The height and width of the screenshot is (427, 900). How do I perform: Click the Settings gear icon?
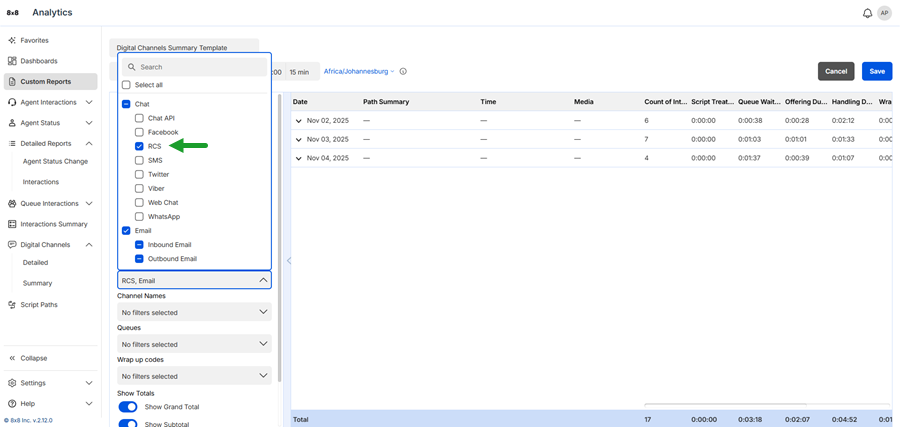(12, 383)
